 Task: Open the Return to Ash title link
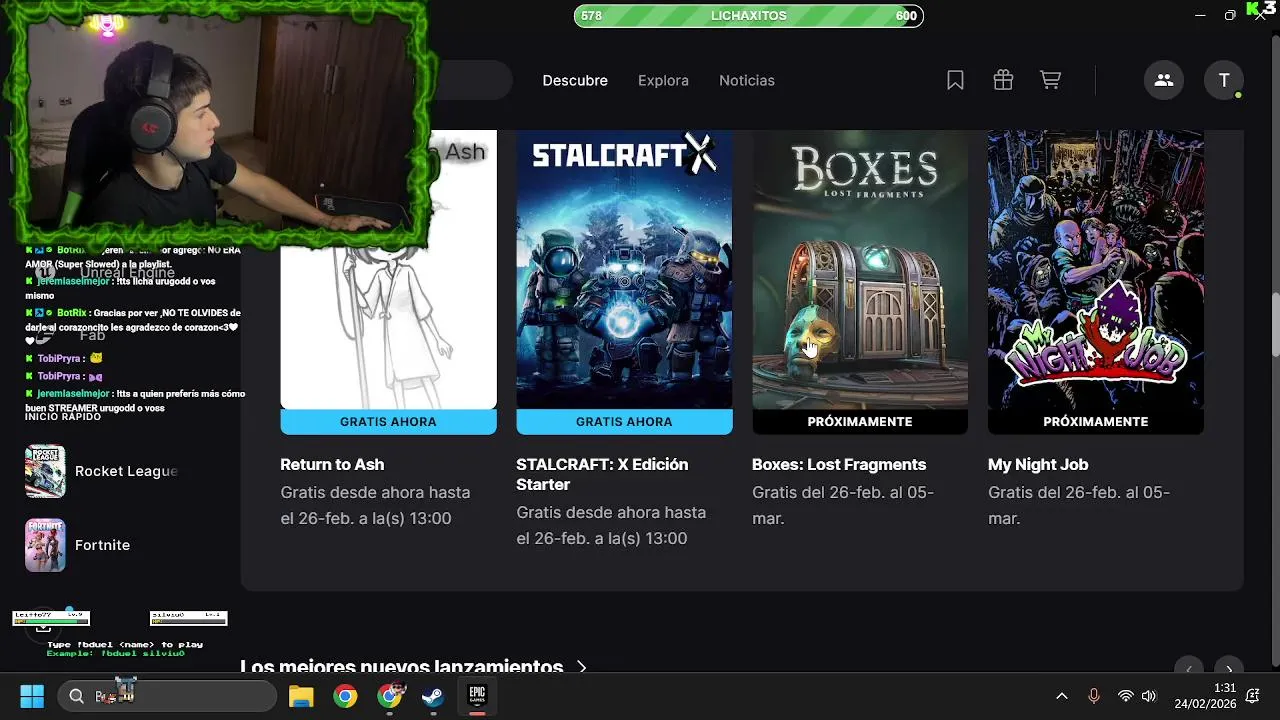[x=332, y=464]
